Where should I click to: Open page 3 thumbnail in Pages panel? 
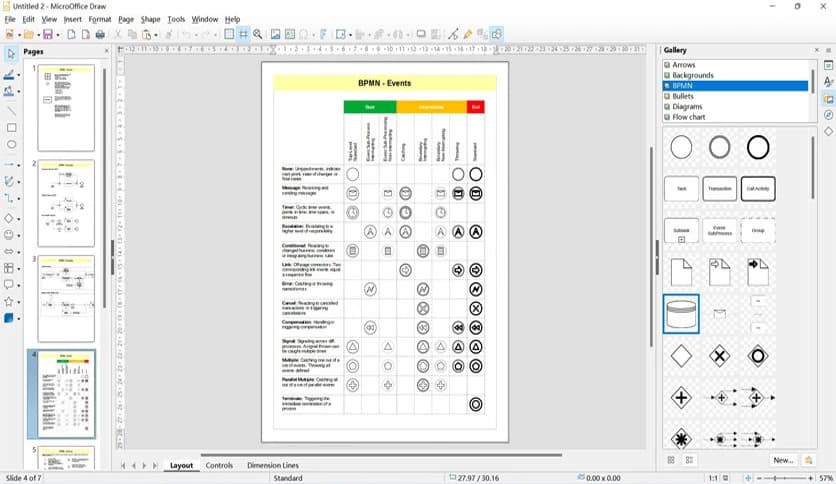point(66,299)
